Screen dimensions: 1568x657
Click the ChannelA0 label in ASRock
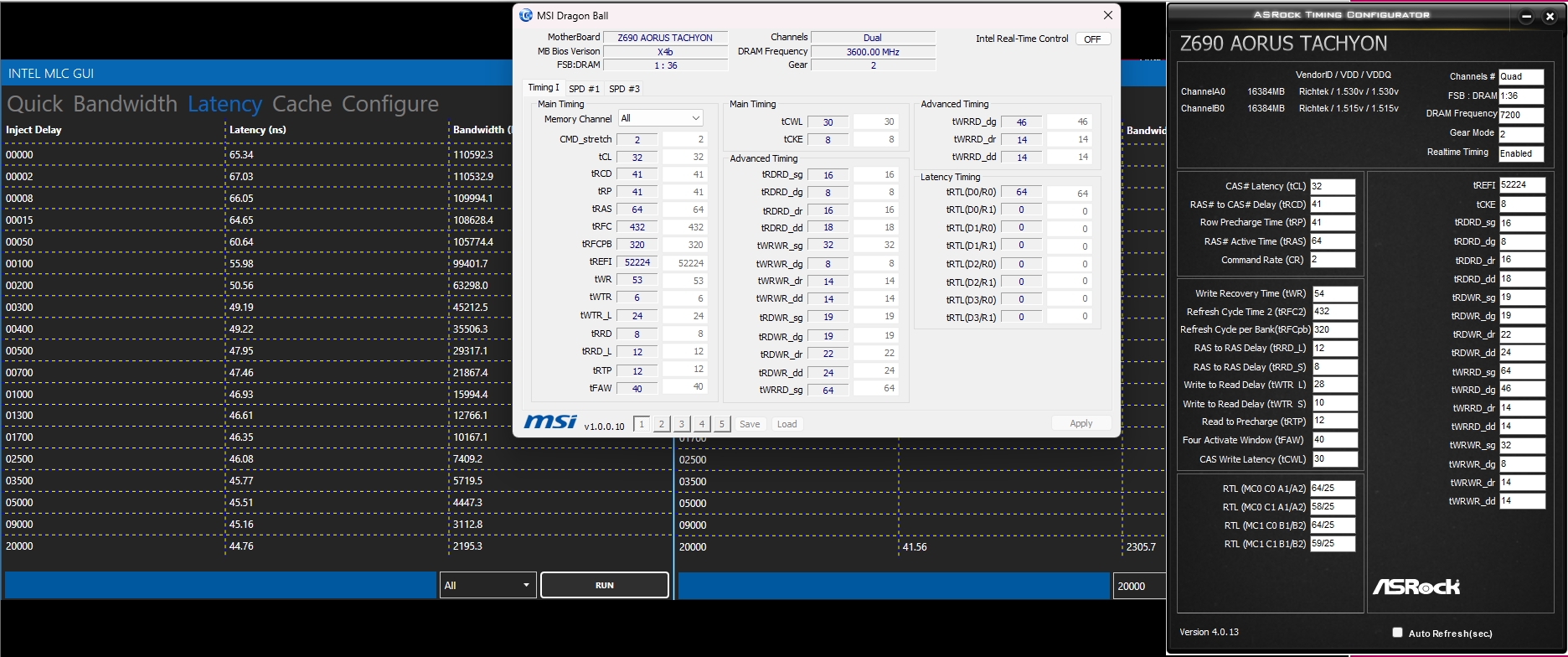(x=1203, y=91)
